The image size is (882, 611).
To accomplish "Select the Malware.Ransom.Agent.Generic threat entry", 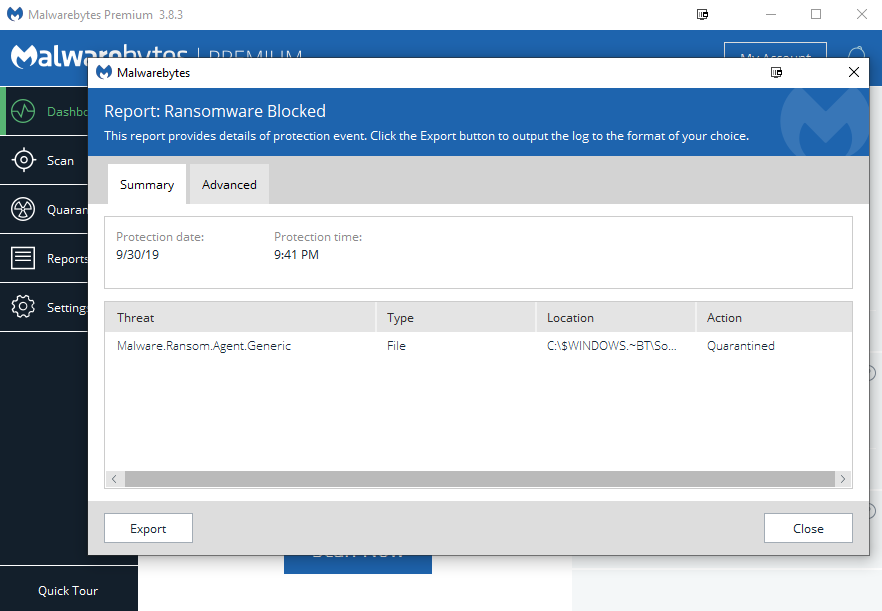I will (x=204, y=345).
